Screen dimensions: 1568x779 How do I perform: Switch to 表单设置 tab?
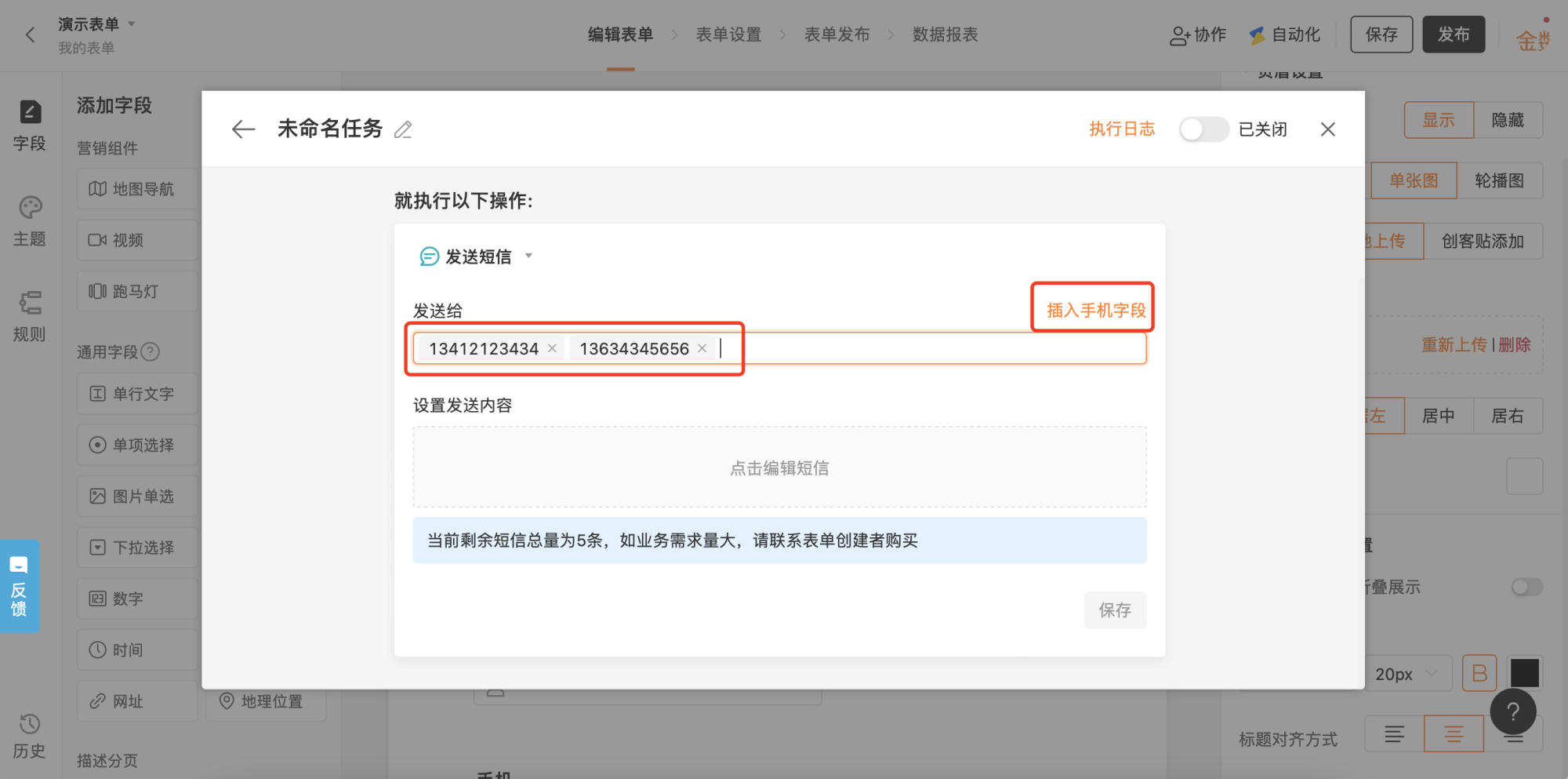coord(728,35)
